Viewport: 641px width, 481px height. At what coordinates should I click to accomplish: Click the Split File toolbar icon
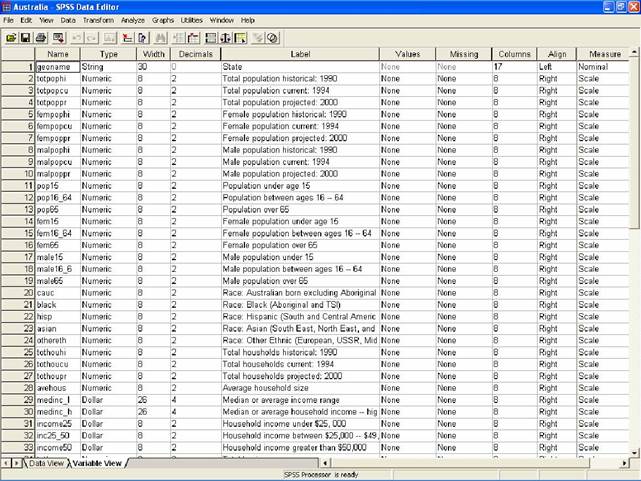(x=210, y=37)
